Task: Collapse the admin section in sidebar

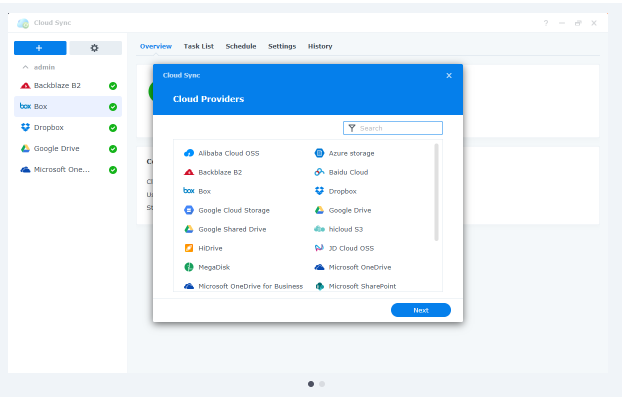Action: point(25,67)
